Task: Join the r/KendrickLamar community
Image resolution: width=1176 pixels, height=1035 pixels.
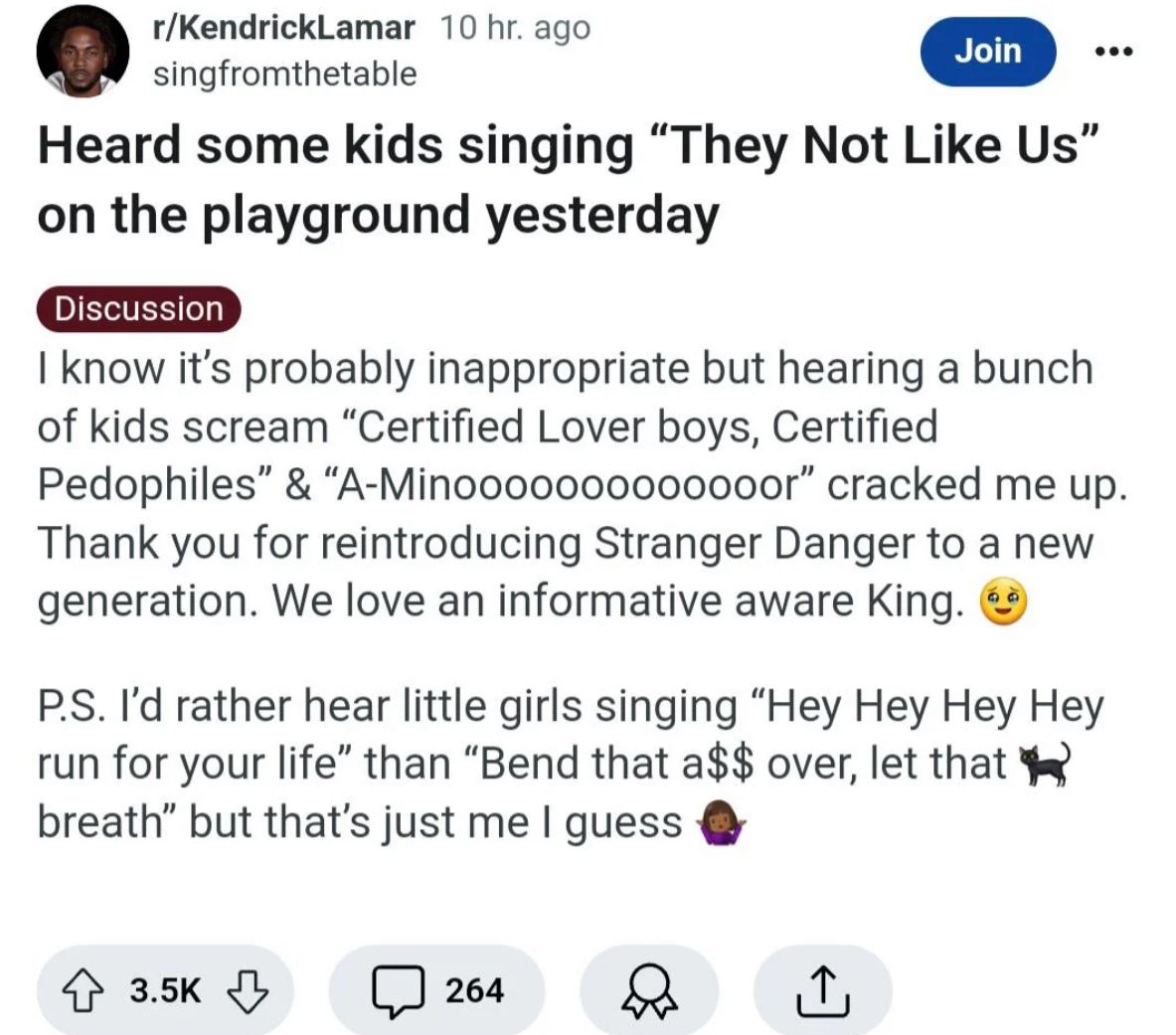Action: click(x=987, y=51)
